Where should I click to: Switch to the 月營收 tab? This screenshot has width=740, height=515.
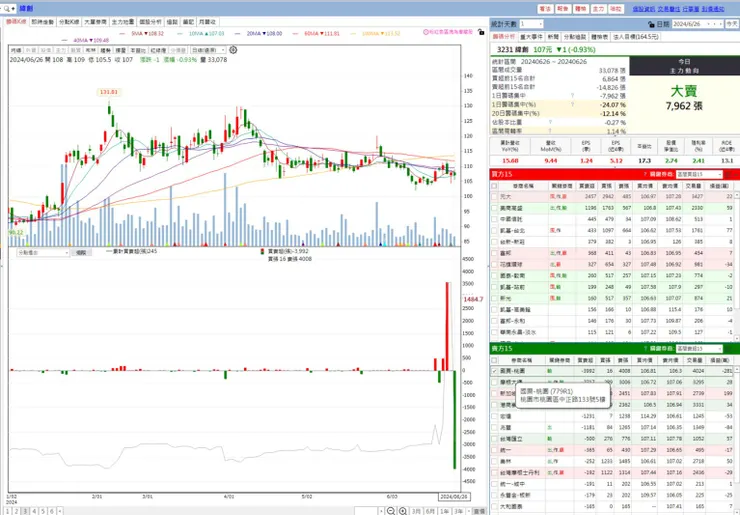click(207, 22)
